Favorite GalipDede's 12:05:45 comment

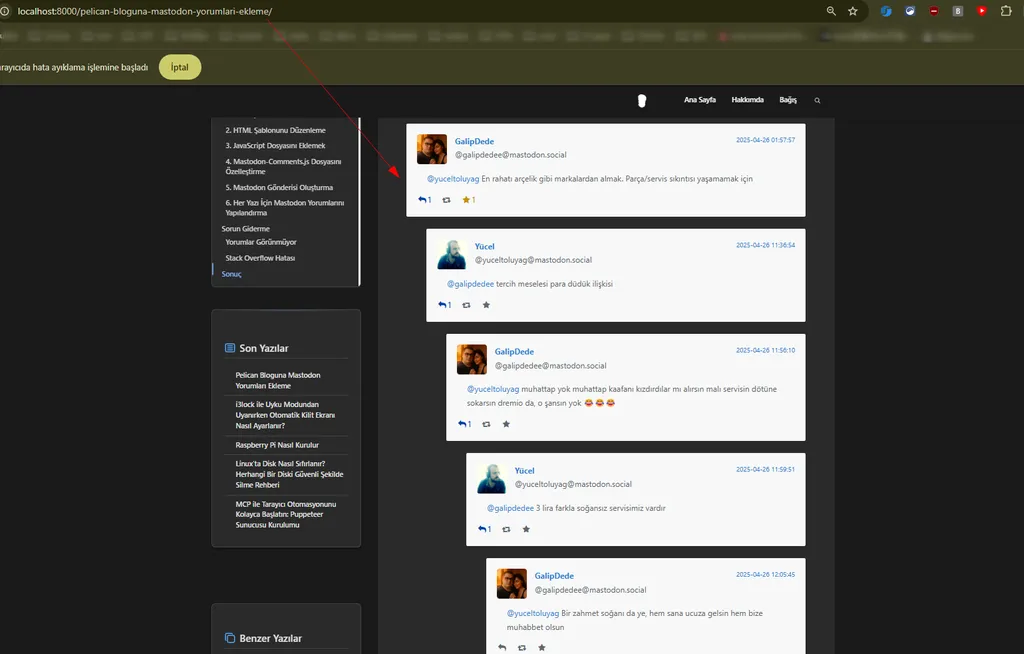coord(542,647)
